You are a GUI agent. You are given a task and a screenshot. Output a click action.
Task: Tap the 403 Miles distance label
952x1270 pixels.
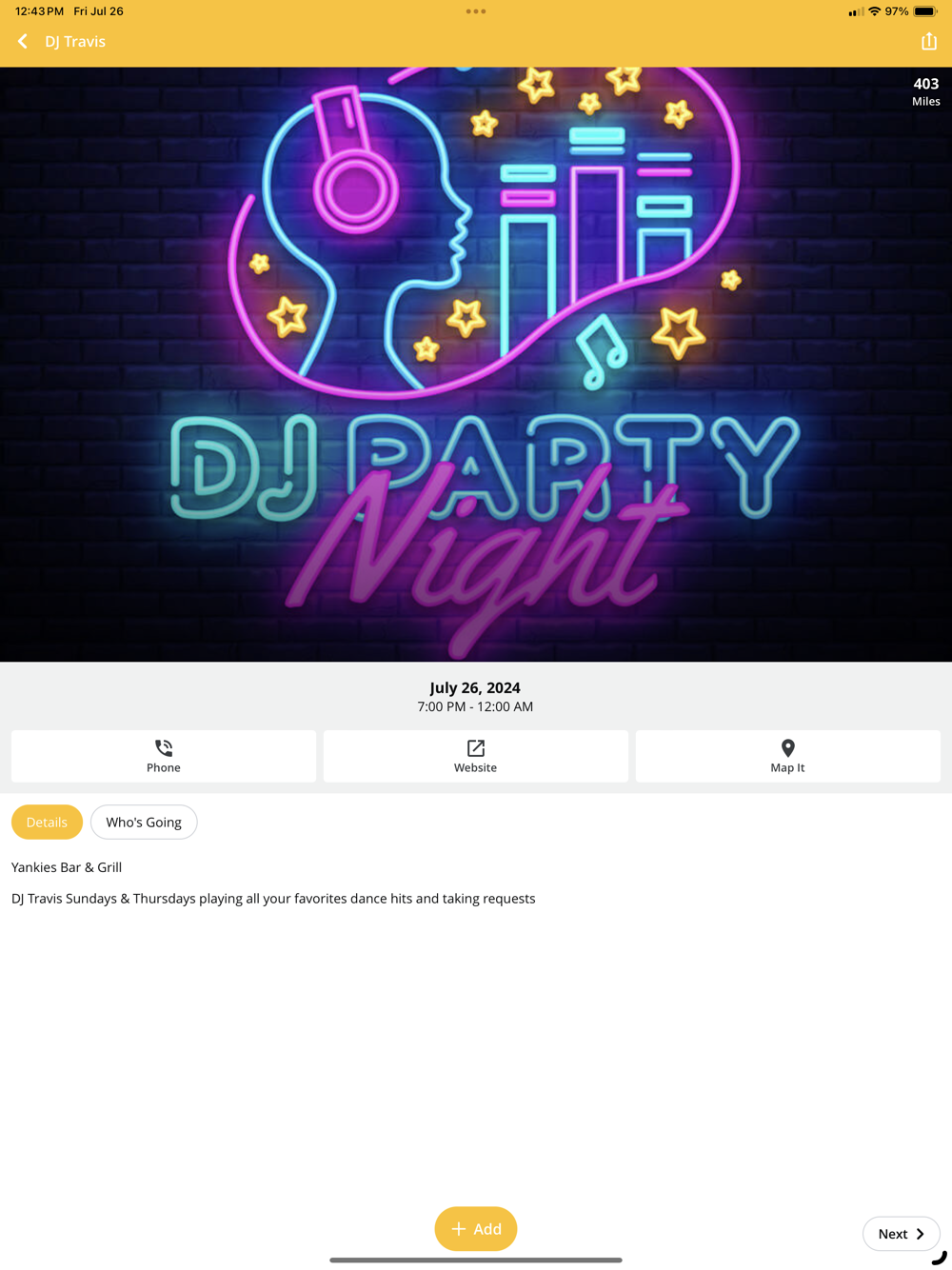pos(926,91)
